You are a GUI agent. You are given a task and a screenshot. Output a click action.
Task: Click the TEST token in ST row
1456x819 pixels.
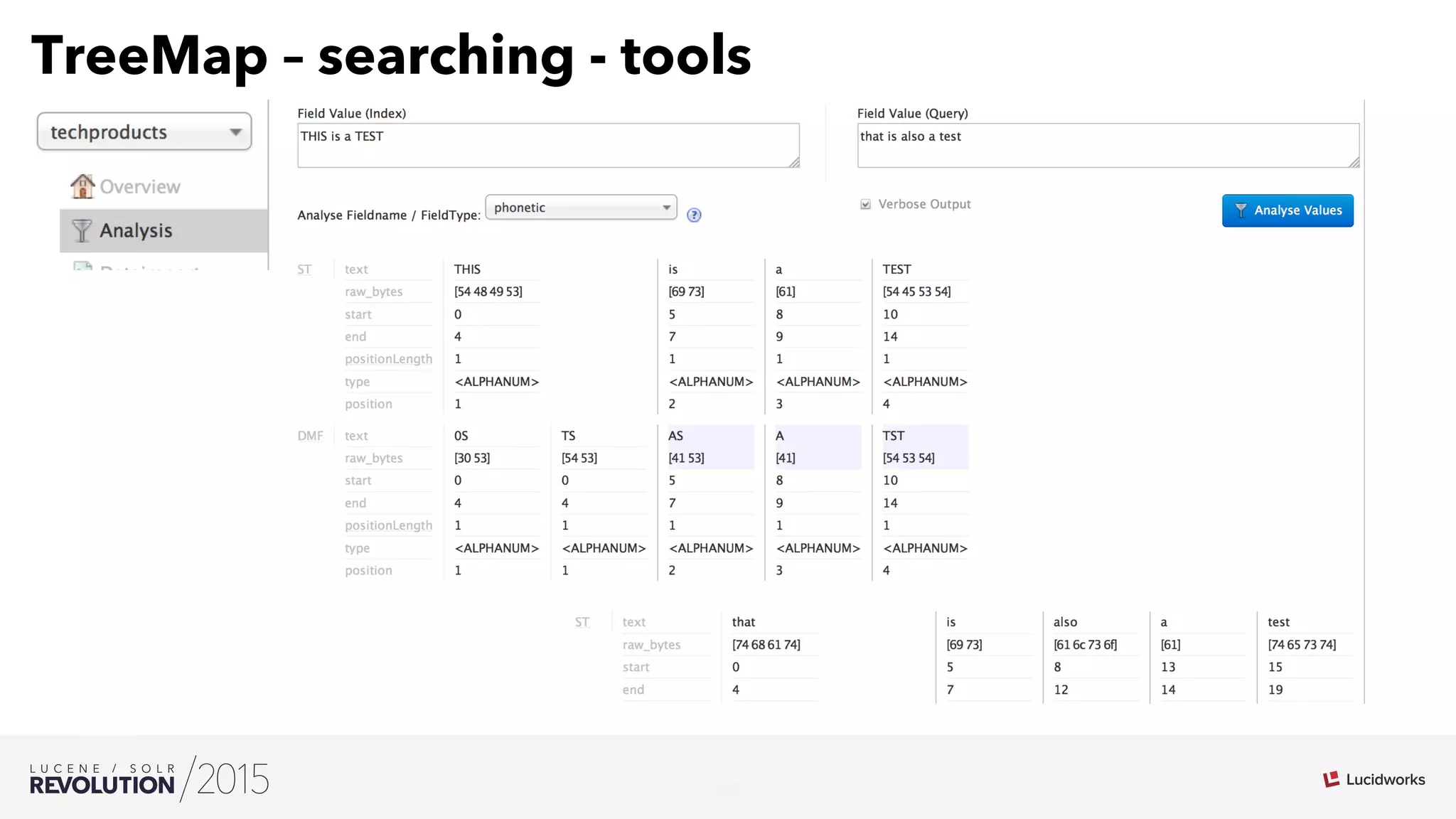896,269
